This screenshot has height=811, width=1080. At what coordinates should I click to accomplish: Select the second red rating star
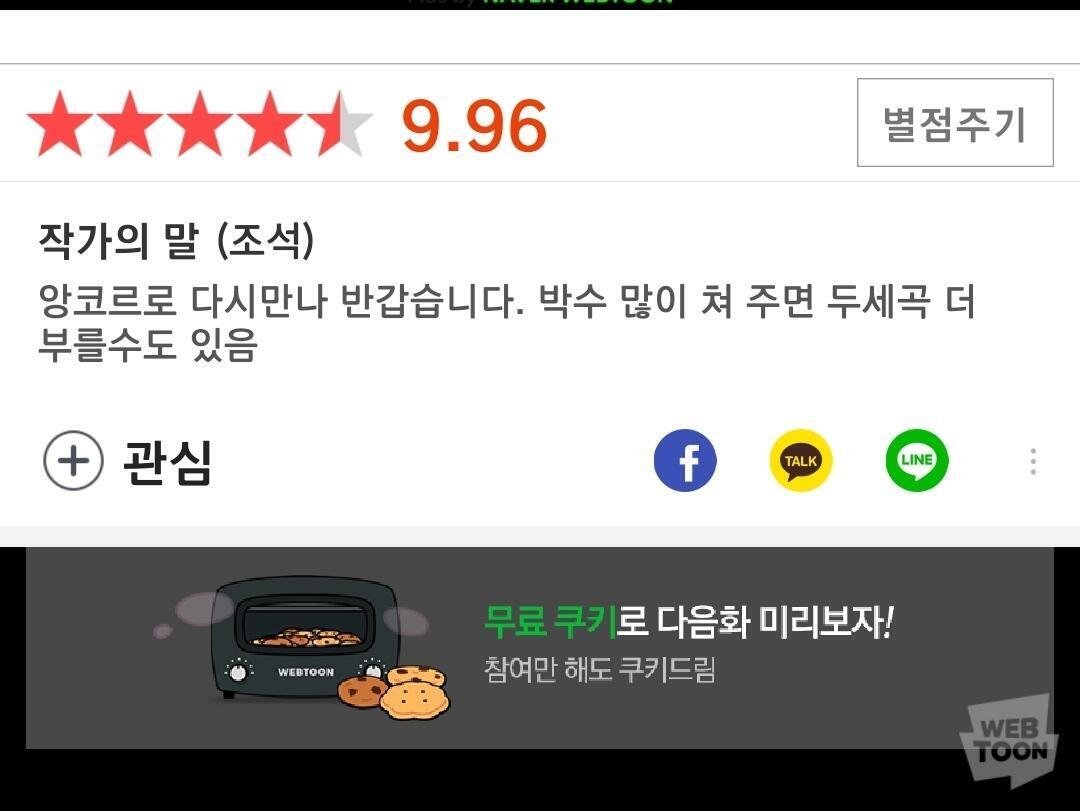[x=130, y=124]
